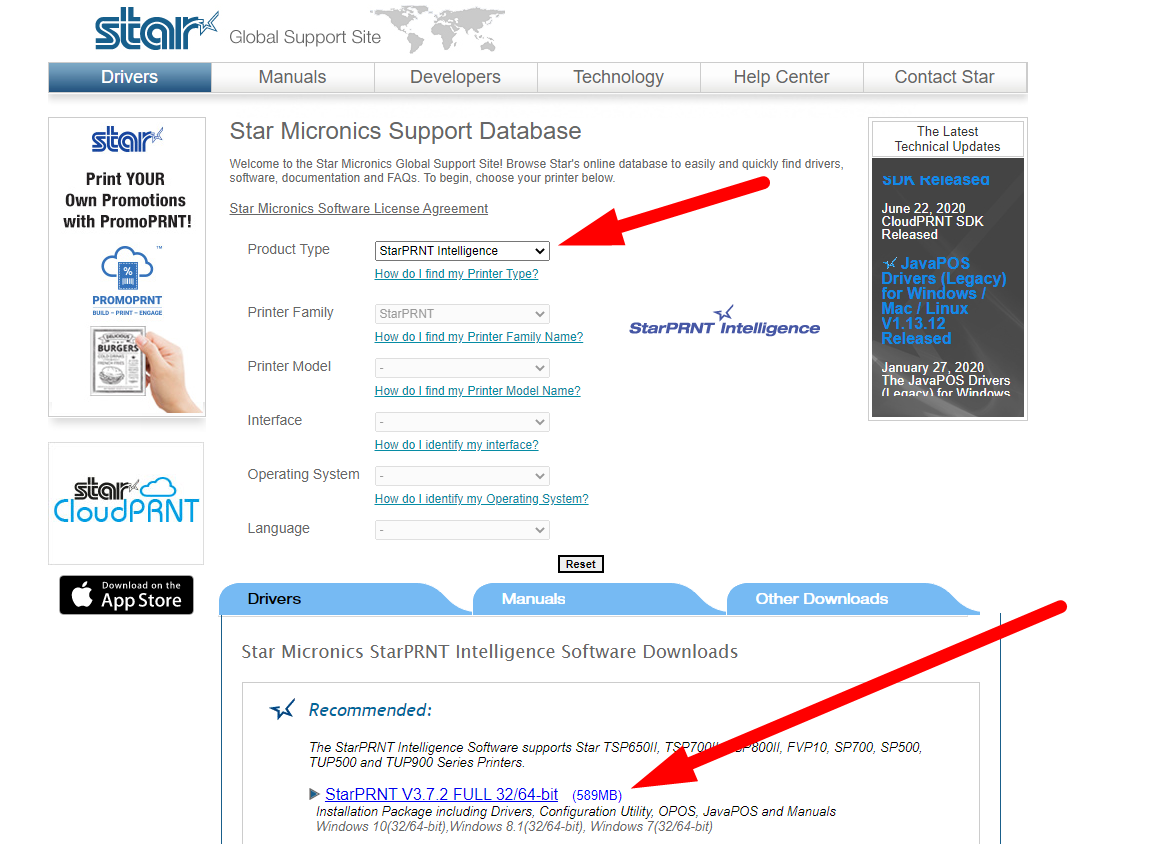Open the Star CloudPRNT banner
1175x844 pixels.
pos(126,502)
